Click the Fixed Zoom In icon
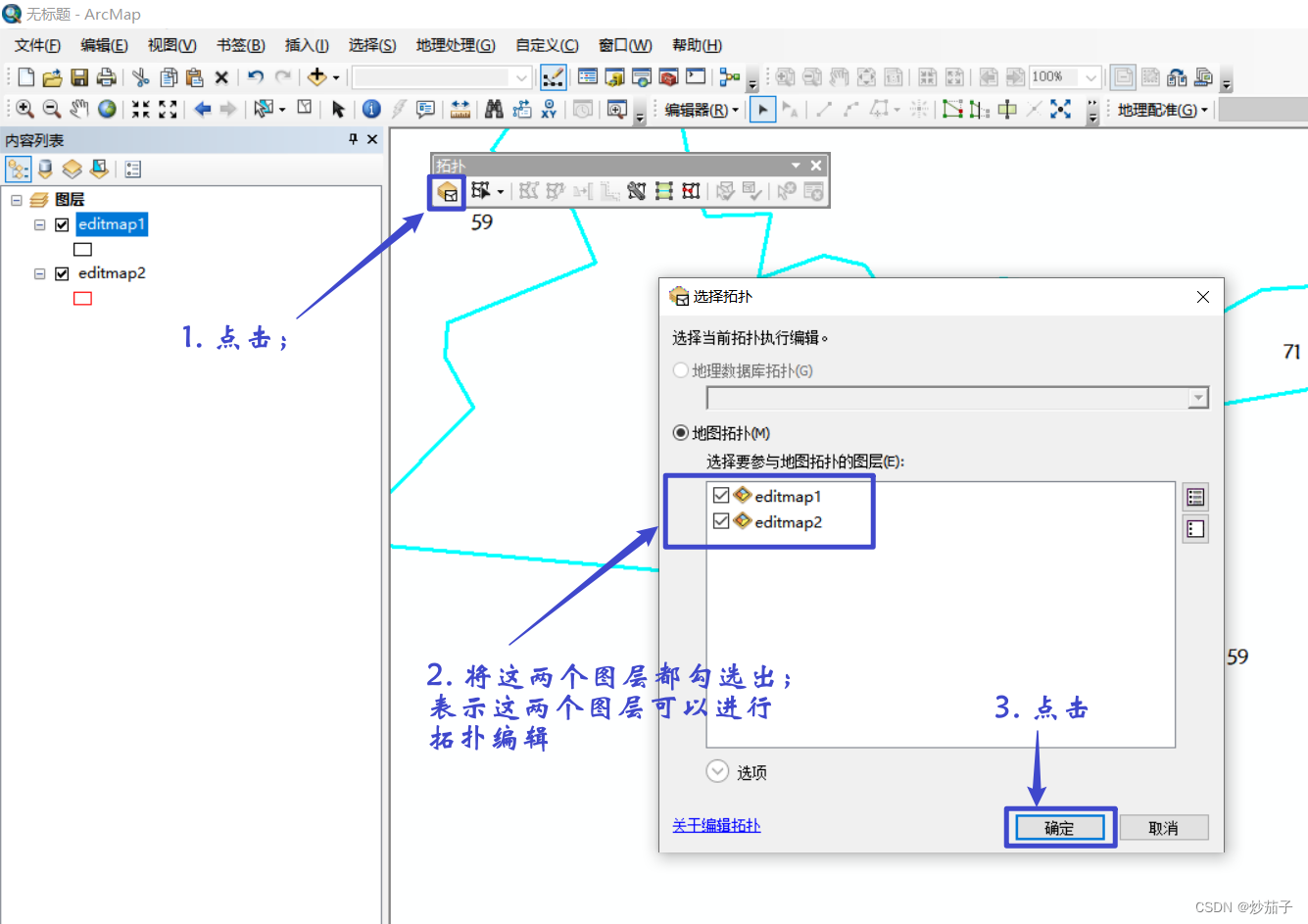 (x=141, y=110)
